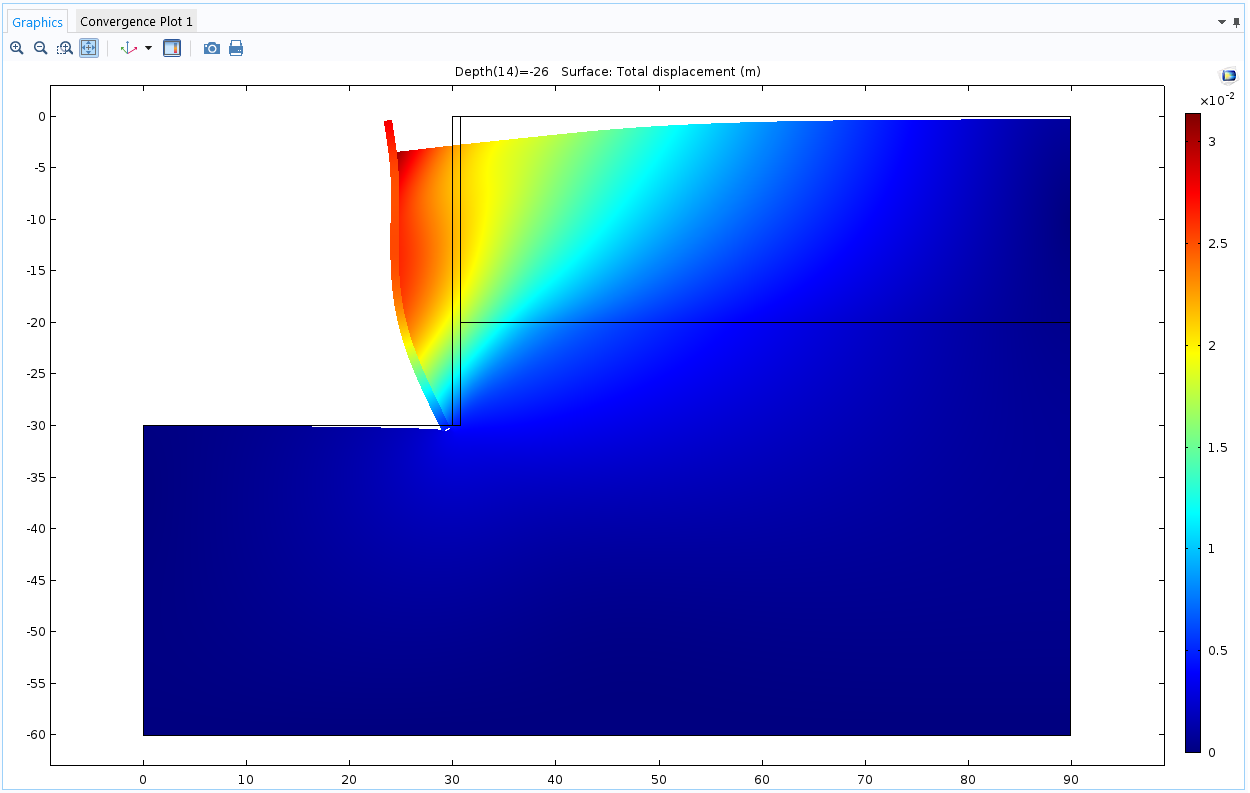Switch to the Graphics tab
Viewport: 1250px width, 793px height.
[38, 22]
